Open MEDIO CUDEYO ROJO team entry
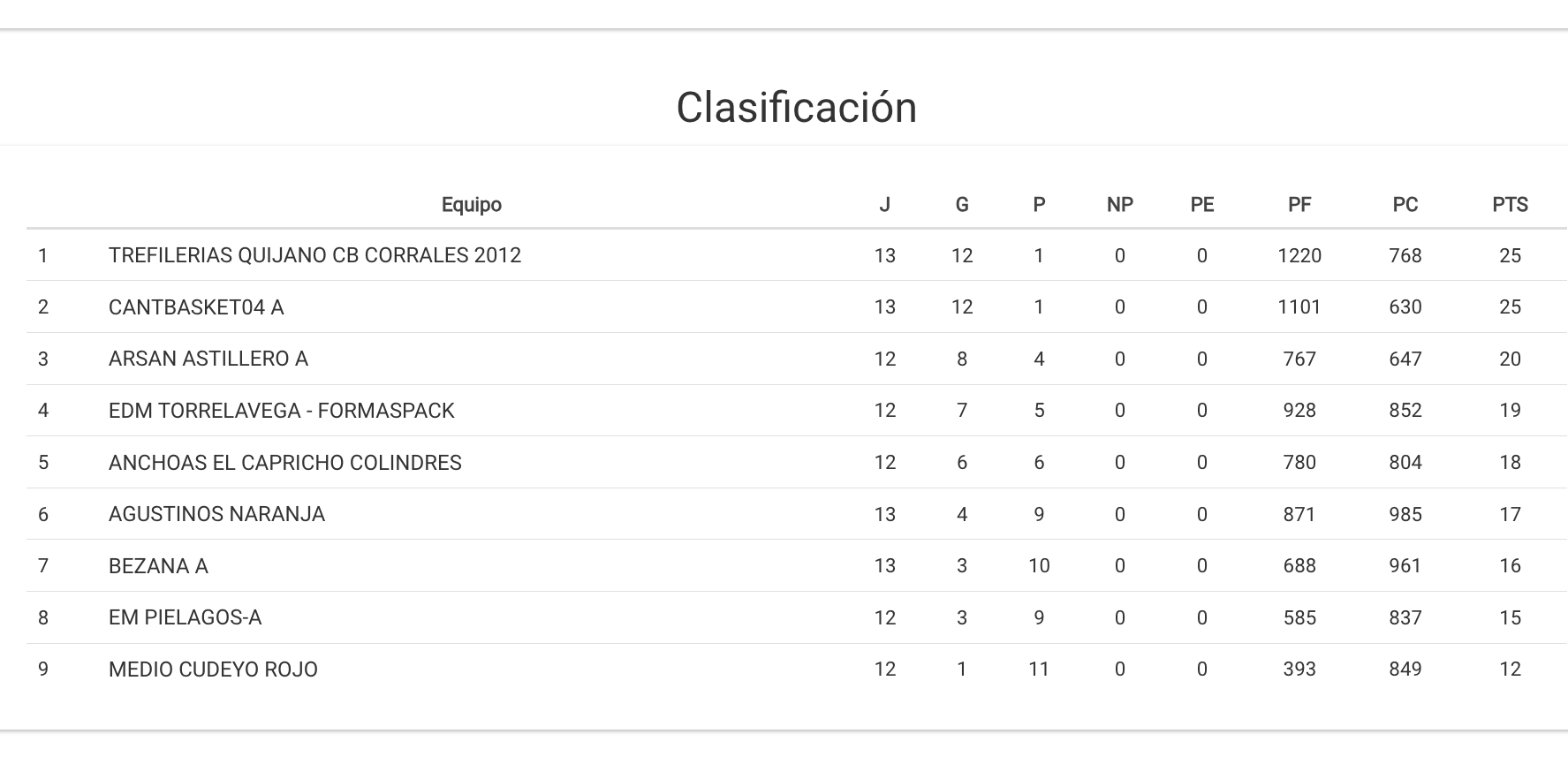The height and width of the screenshot is (764, 1568). click(x=213, y=669)
